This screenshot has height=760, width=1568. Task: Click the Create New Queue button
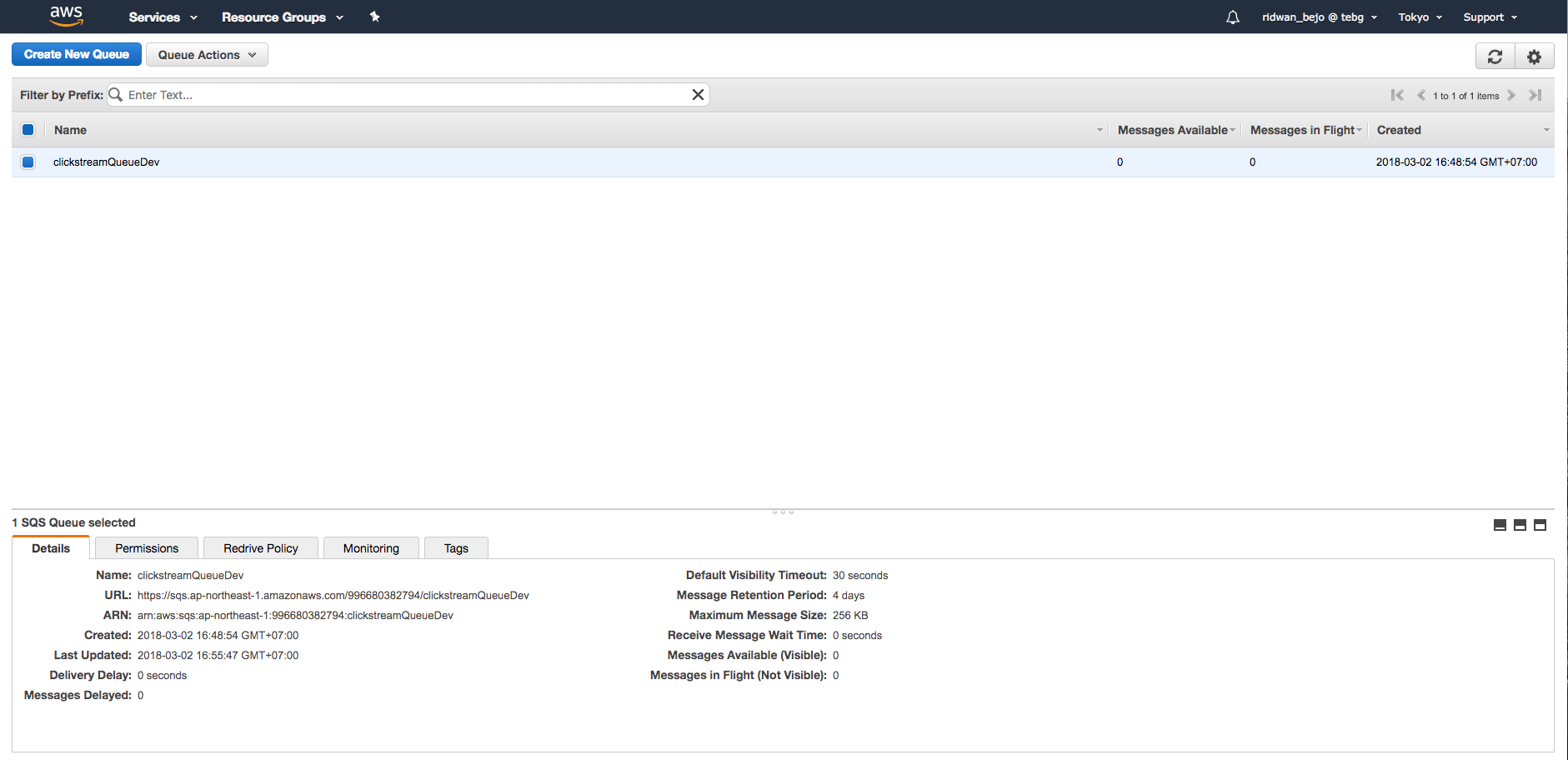point(76,53)
